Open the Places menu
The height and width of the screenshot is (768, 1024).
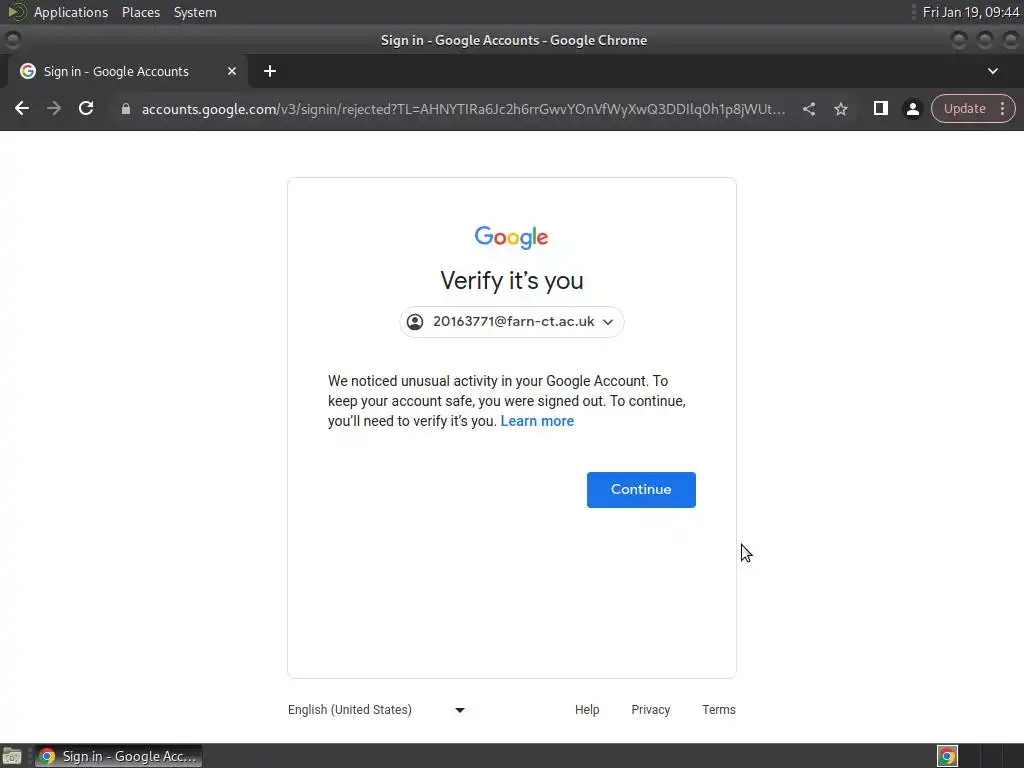(140, 12)
